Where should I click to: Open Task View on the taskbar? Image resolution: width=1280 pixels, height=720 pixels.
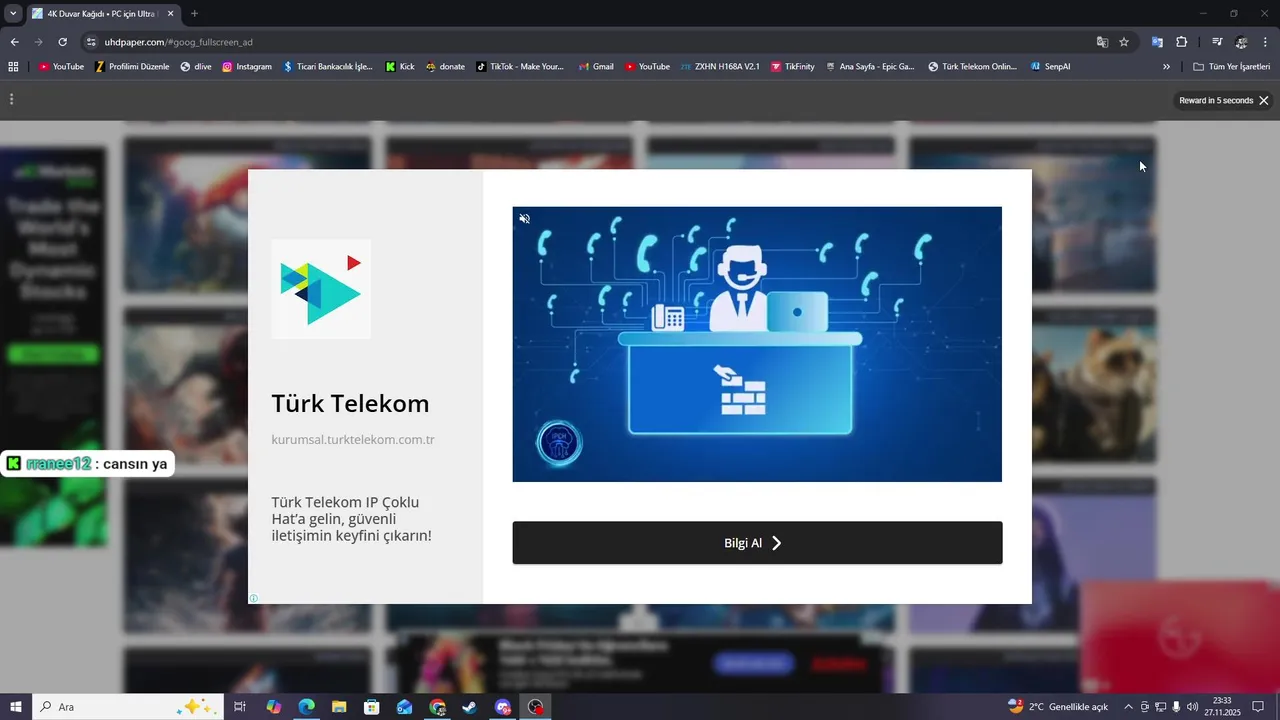(240, 707)
